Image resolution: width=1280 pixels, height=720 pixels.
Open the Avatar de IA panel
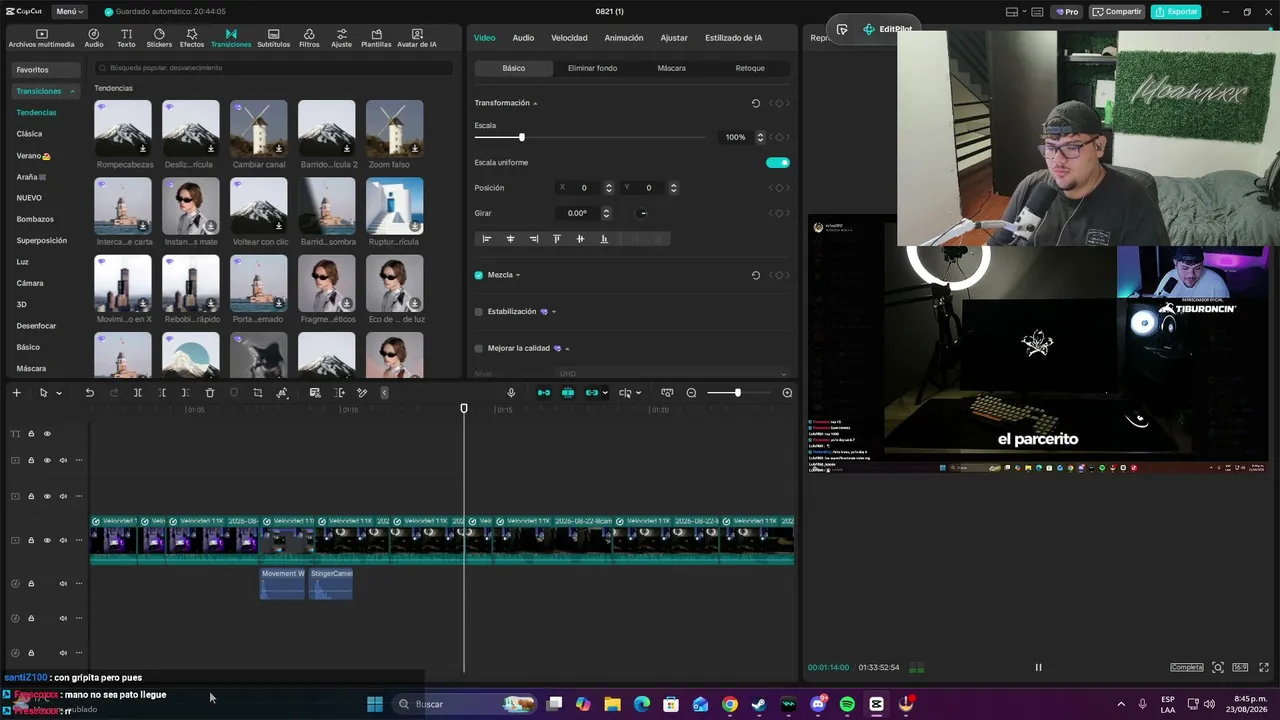tap(416, 38)
